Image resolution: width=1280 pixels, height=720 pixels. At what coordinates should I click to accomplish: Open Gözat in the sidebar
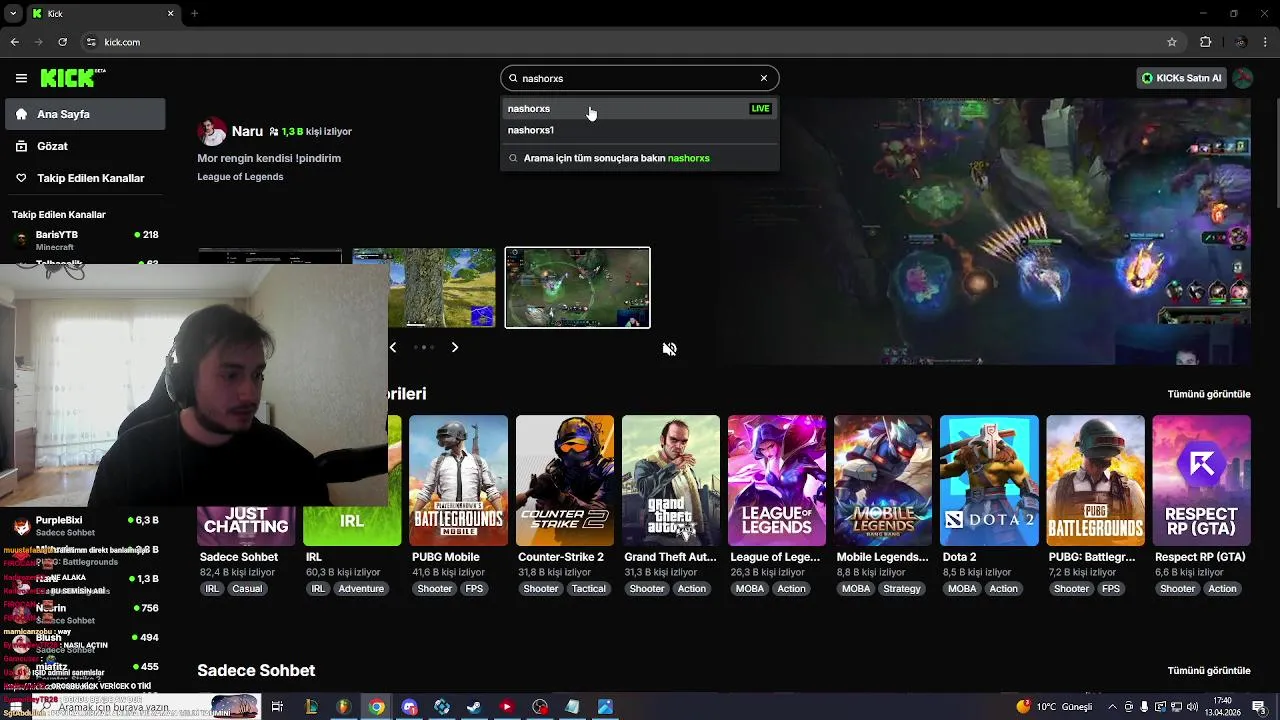point(85,146)
